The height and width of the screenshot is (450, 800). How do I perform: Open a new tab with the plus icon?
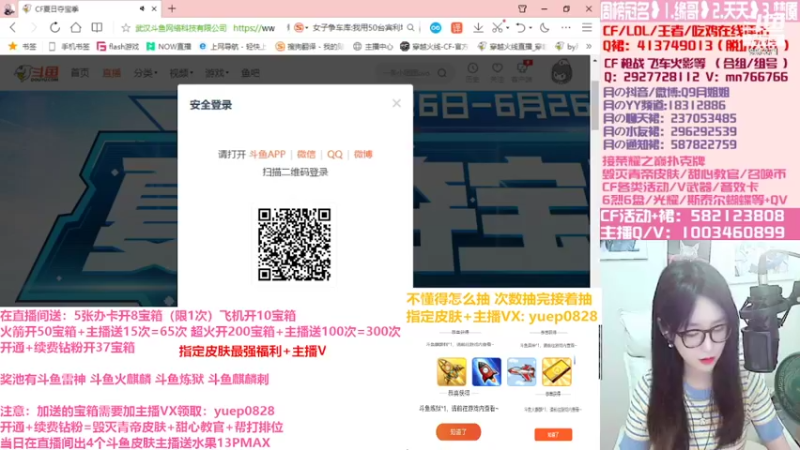[x=172, y=8]
